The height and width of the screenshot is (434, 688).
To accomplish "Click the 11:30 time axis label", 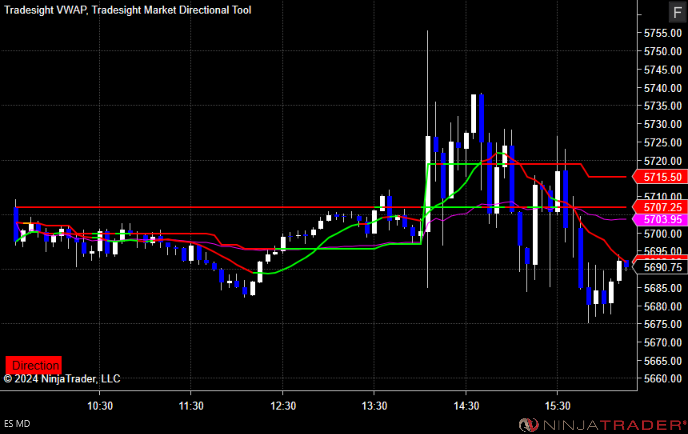I will click(191, 405).
